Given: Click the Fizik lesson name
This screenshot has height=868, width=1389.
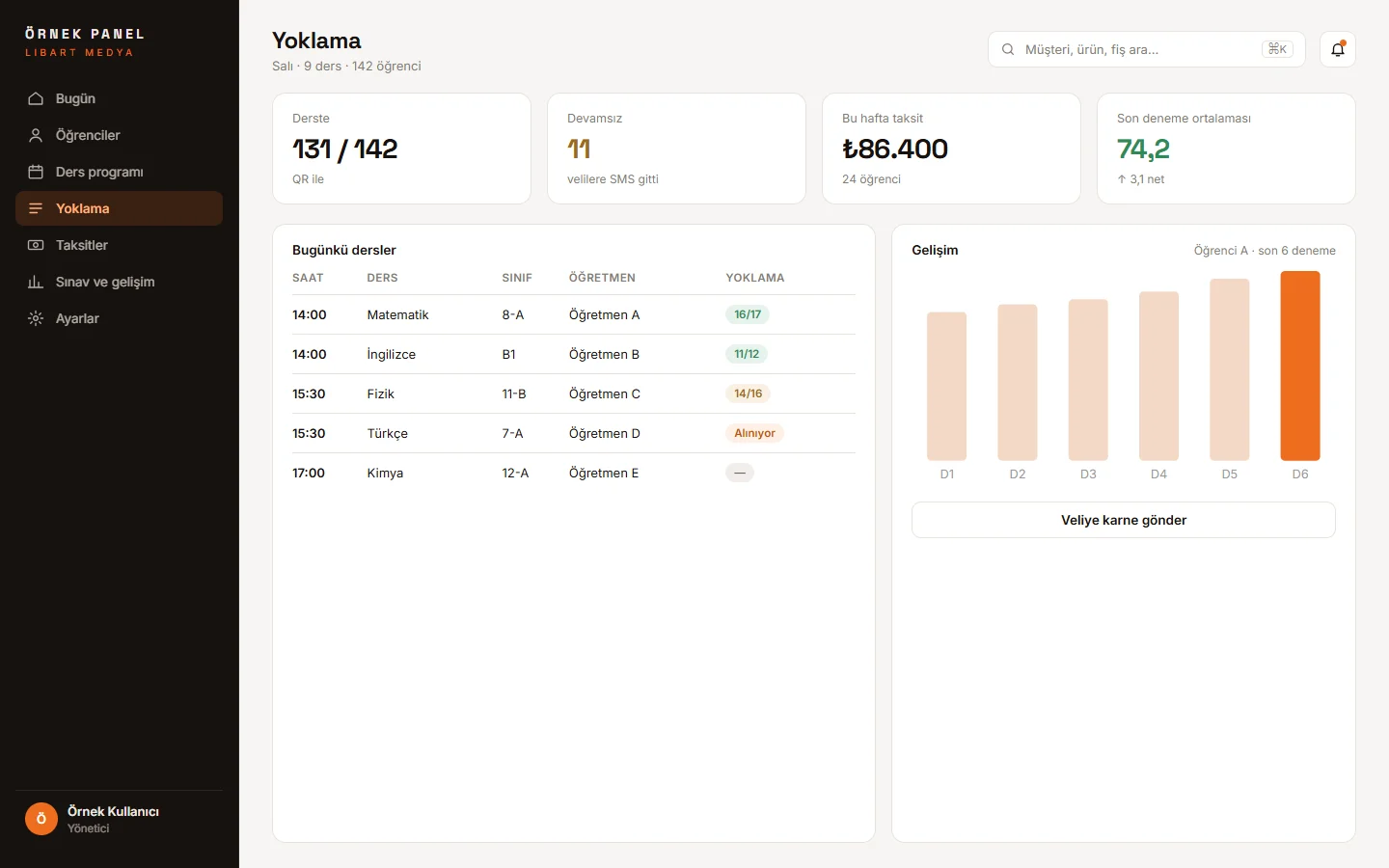Looking at the screenshot, I should point(381,393).
